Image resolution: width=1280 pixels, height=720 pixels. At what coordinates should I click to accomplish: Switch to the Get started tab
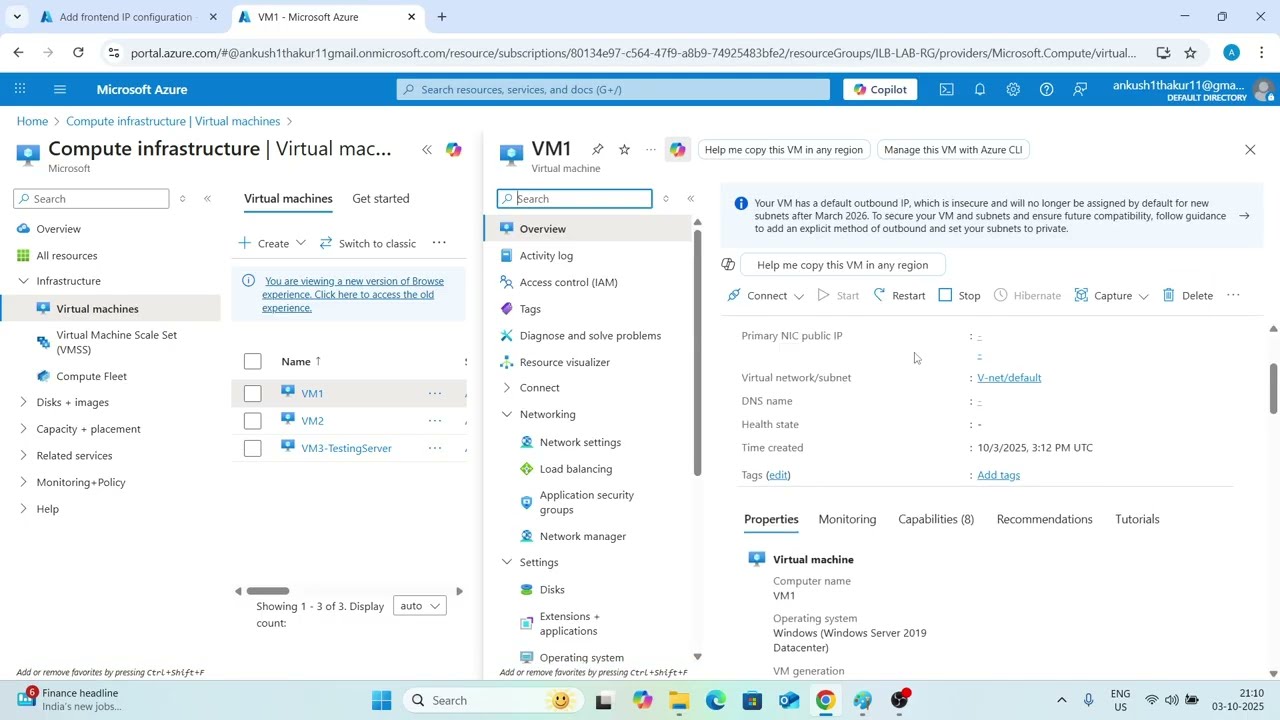[380, 198]
